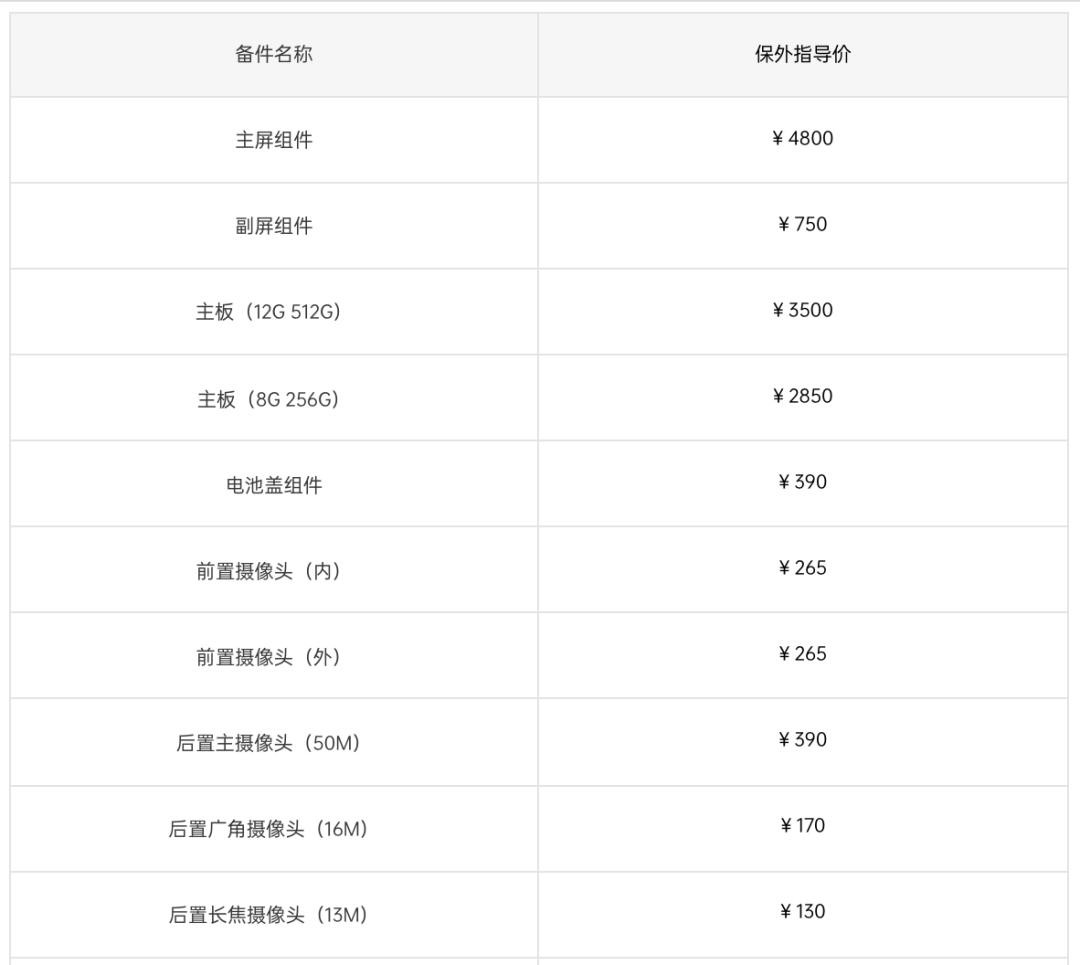This screenshot has height=965, width=1080.
Task: Select the 主屏组件 cell
Action: pyautogui.click(x=273, y=140)
